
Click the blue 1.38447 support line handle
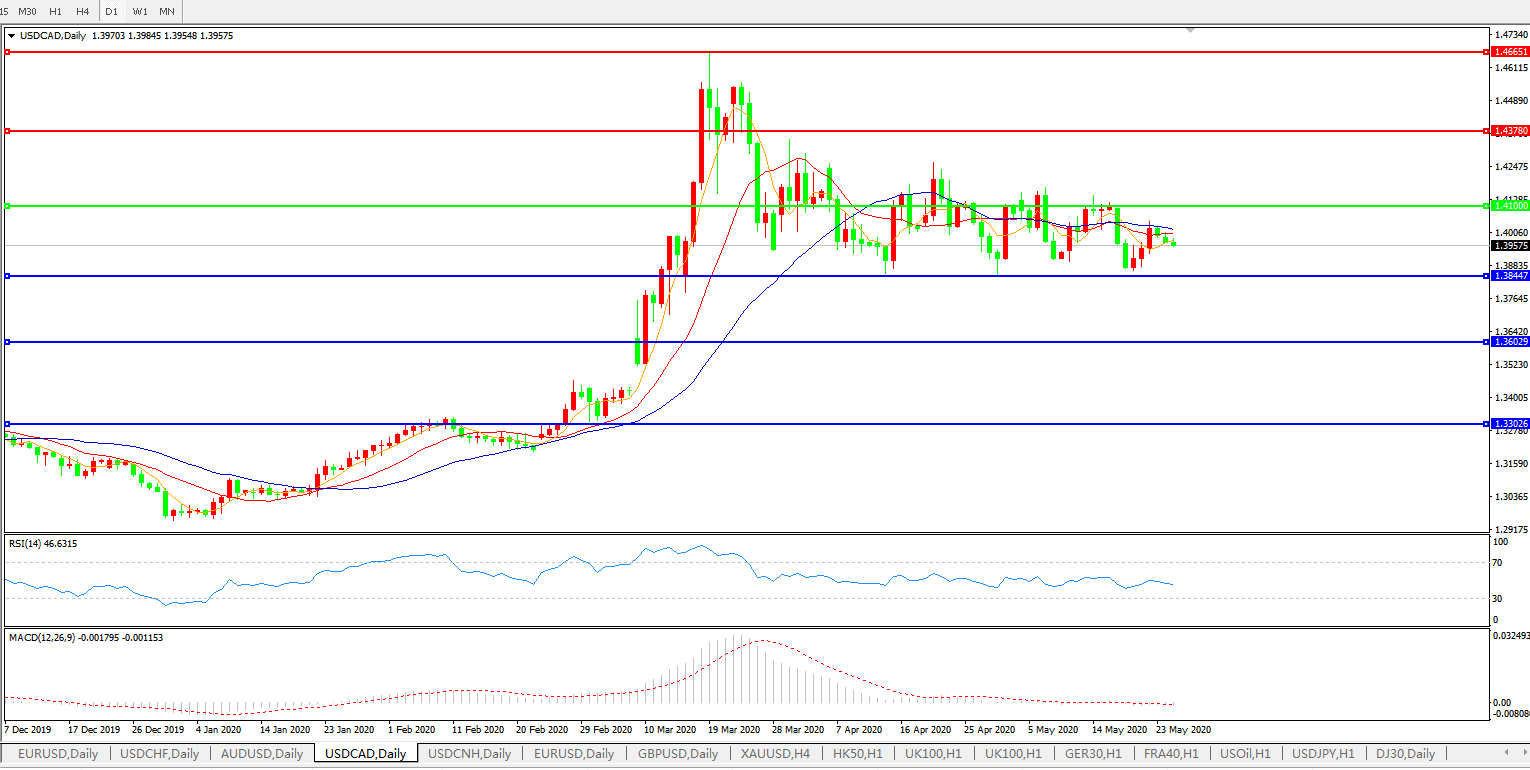pyautogui.click(x=7, y=276)
